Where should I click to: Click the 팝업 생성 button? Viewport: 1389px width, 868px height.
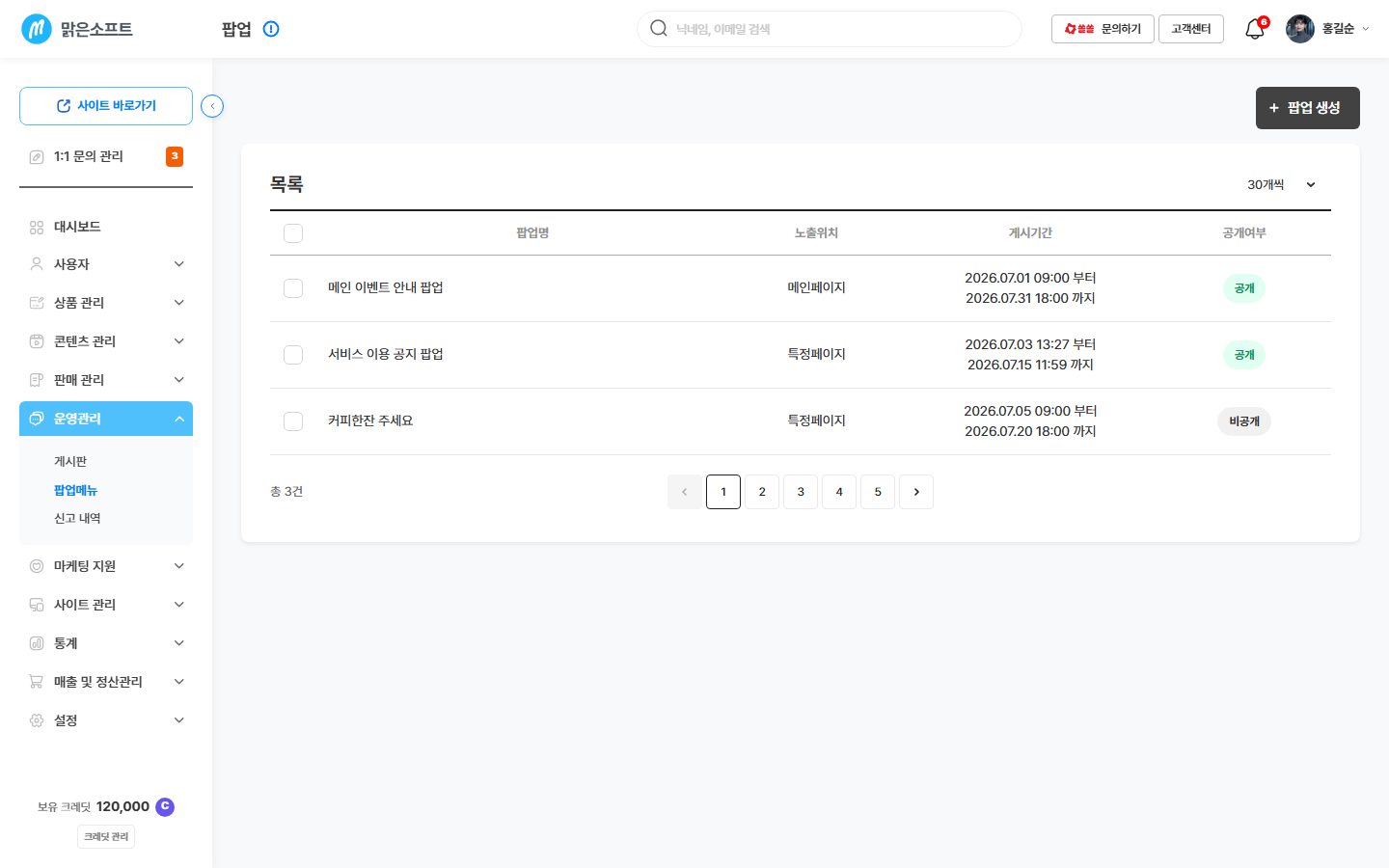(1308, 108)
